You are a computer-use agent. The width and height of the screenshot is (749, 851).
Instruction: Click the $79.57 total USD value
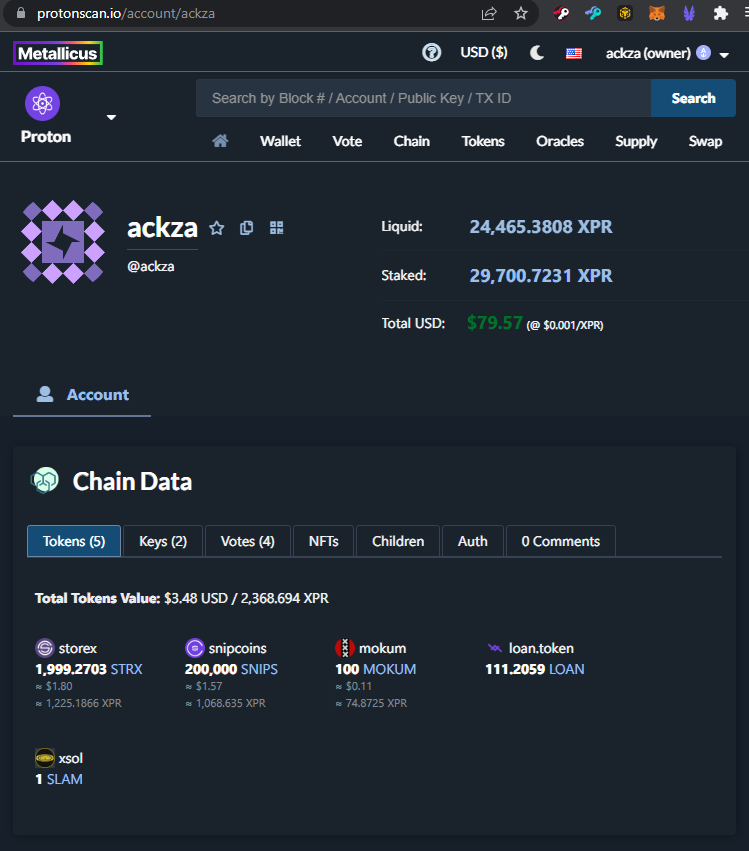(494, 323)
